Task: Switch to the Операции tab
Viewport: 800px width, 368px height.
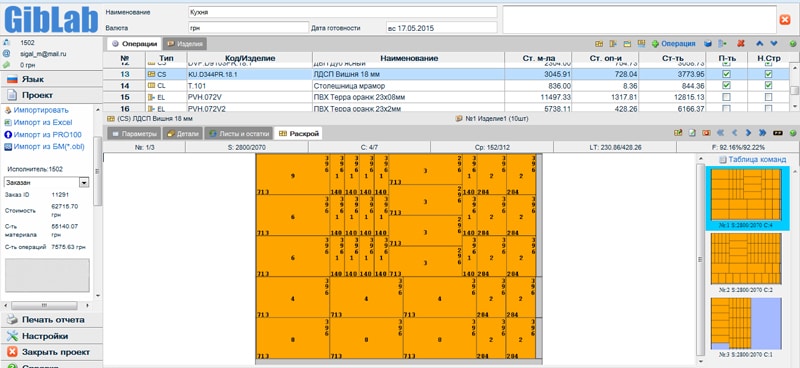Action: click(x=134, y=44)
